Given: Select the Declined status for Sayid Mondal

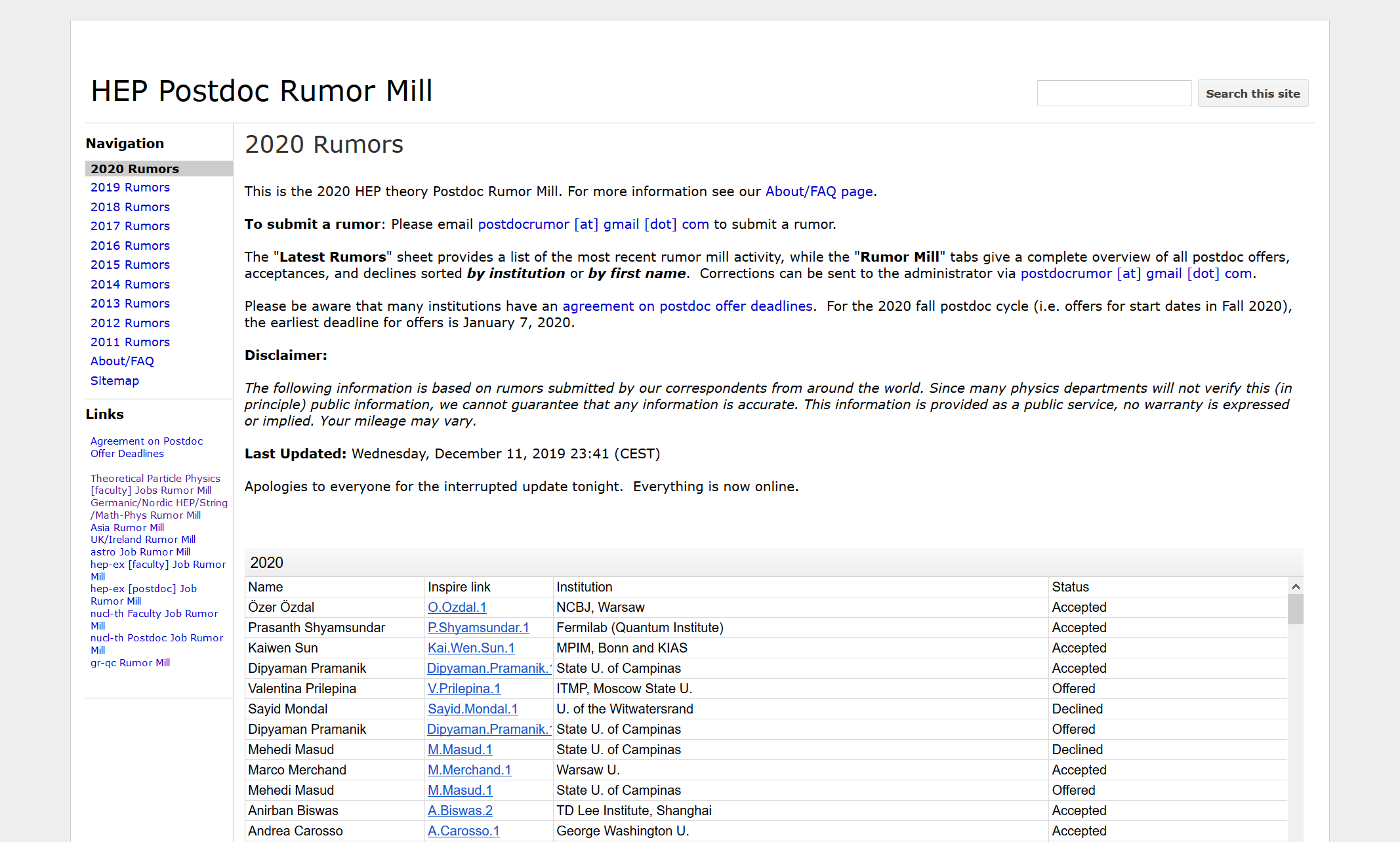Looking at the screenshot, I should (1168, 709).
